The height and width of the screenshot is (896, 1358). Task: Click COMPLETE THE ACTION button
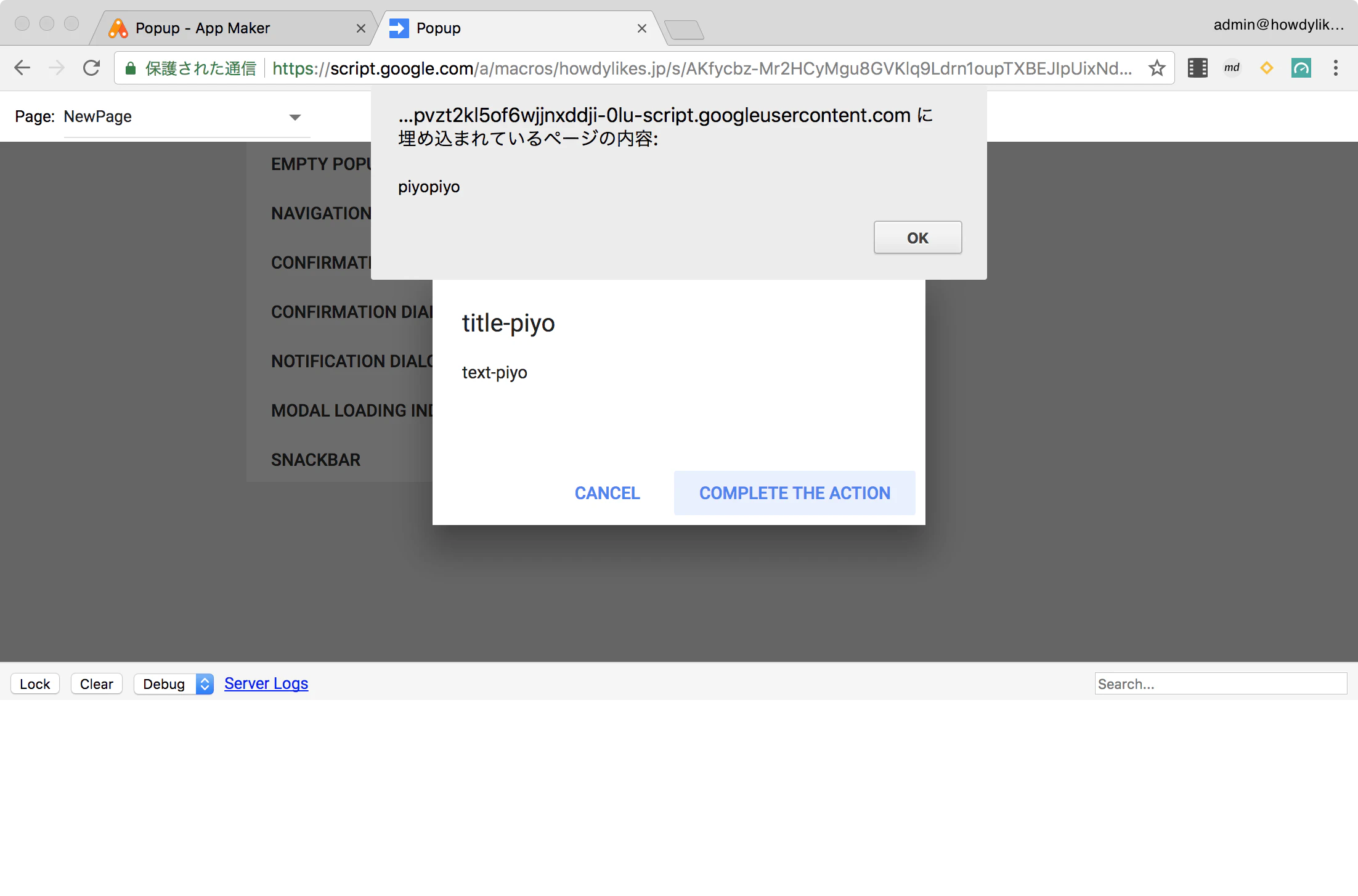(x=794, y=493)
